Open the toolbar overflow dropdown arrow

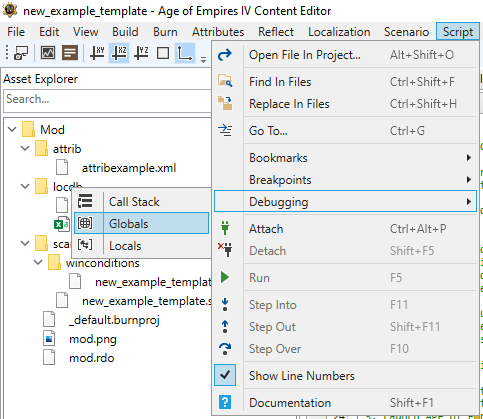coord(203,60)
